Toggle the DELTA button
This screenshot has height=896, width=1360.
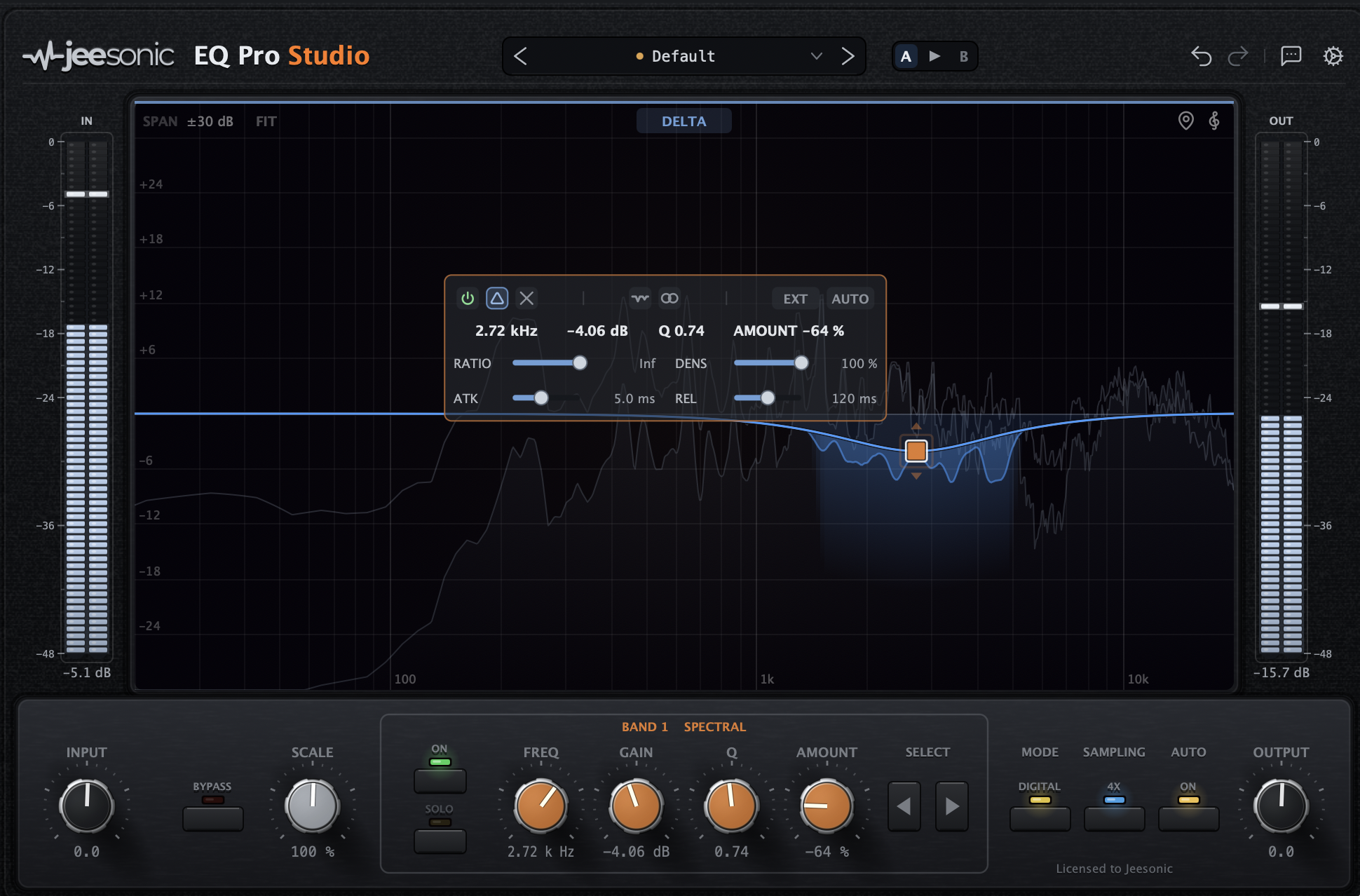[x=684, y=121]
